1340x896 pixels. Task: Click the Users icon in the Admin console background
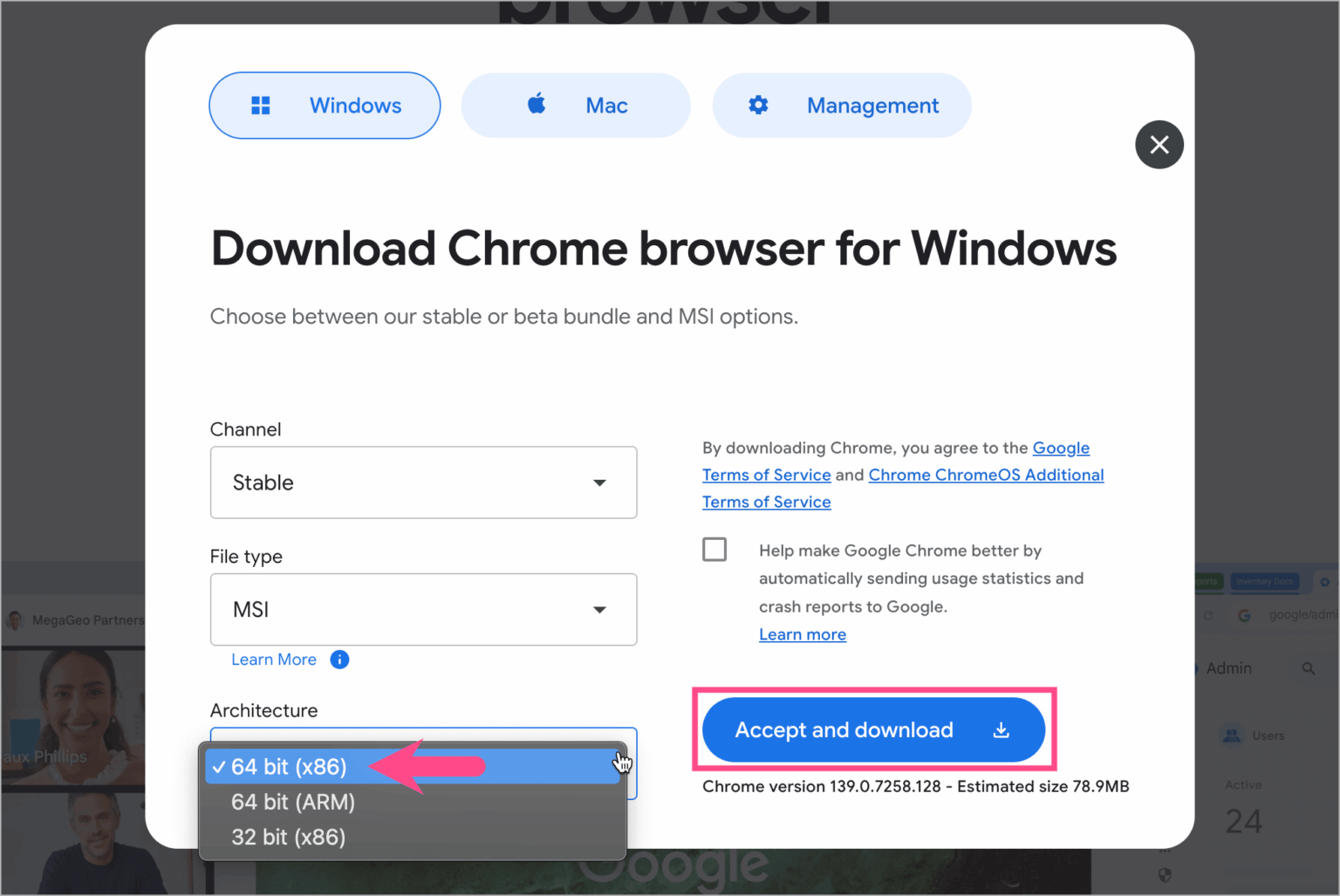click(1232, 735)
